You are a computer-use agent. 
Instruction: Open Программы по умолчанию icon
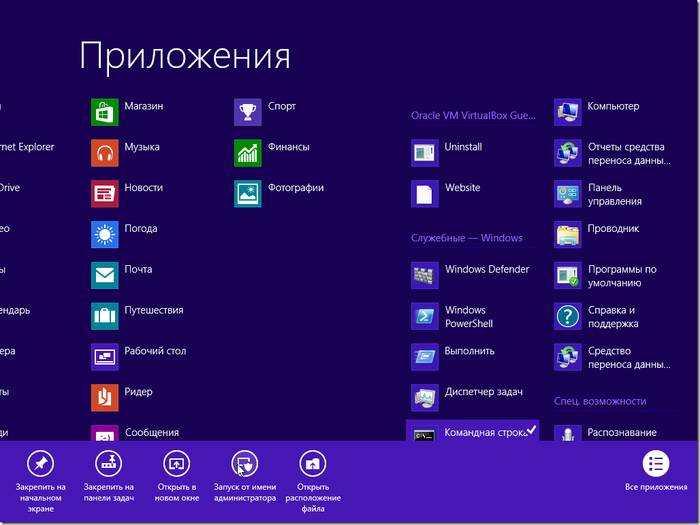point(568,275)
